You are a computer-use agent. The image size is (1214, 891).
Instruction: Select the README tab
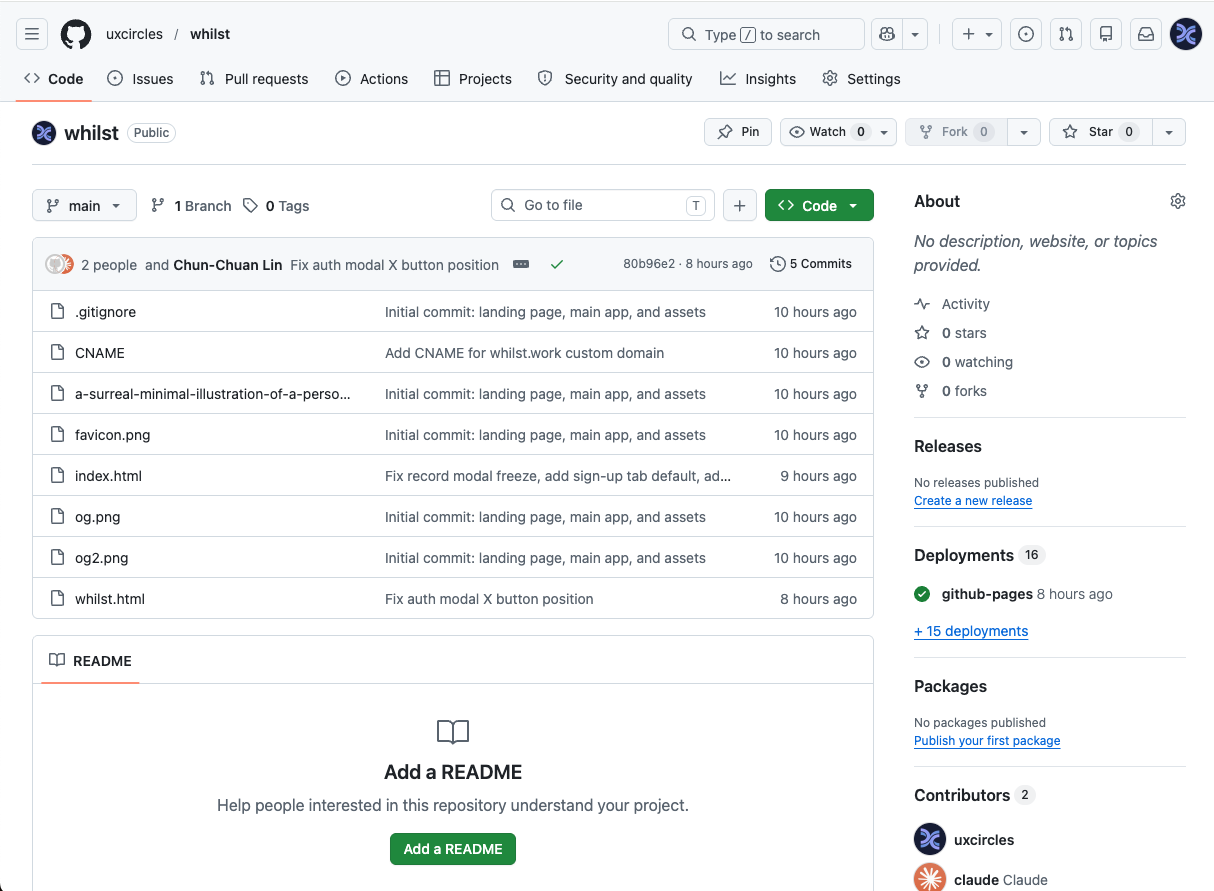(90, 661)
